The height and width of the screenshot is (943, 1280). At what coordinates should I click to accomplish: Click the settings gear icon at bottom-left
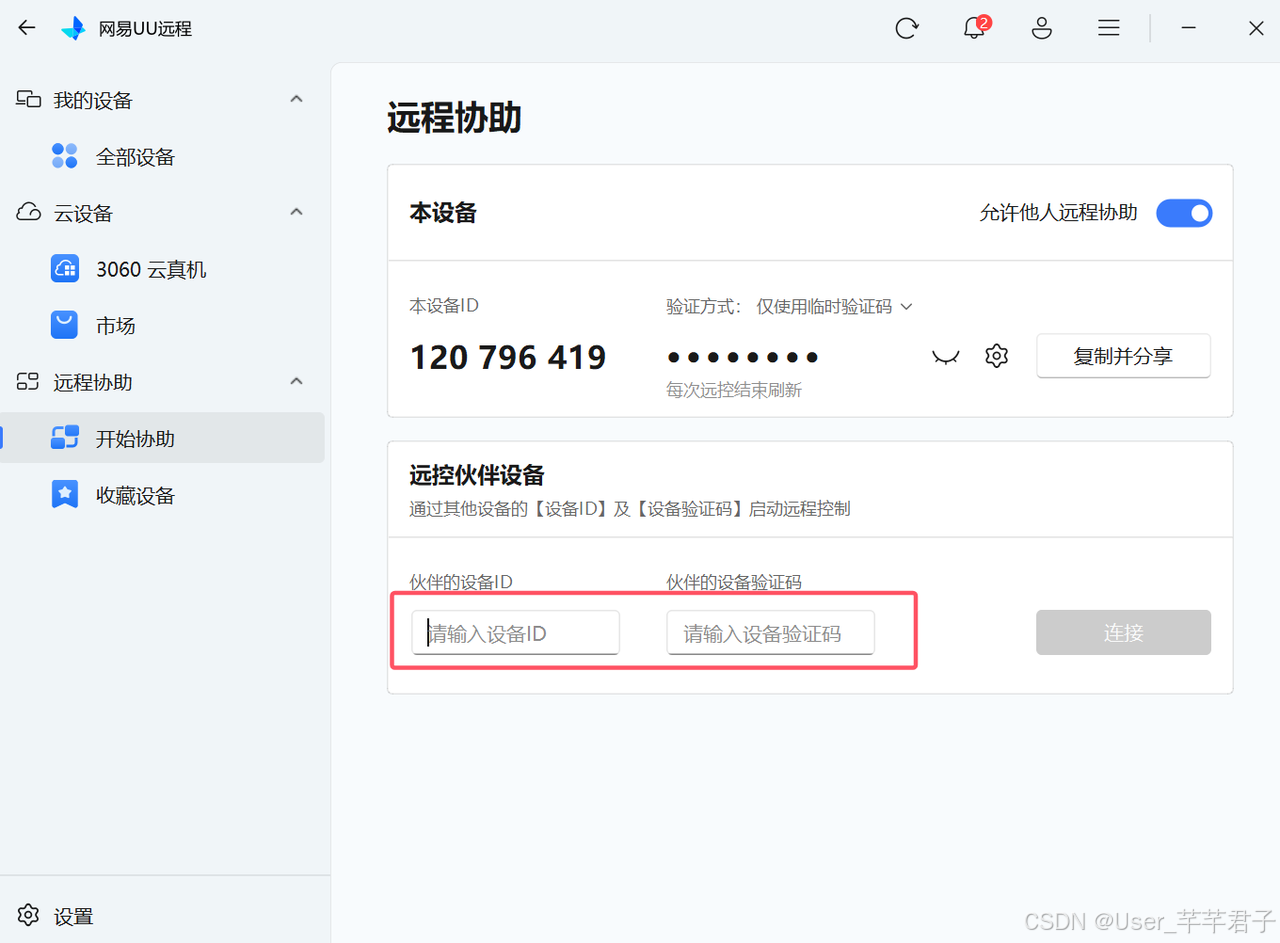tap(28, 915)
